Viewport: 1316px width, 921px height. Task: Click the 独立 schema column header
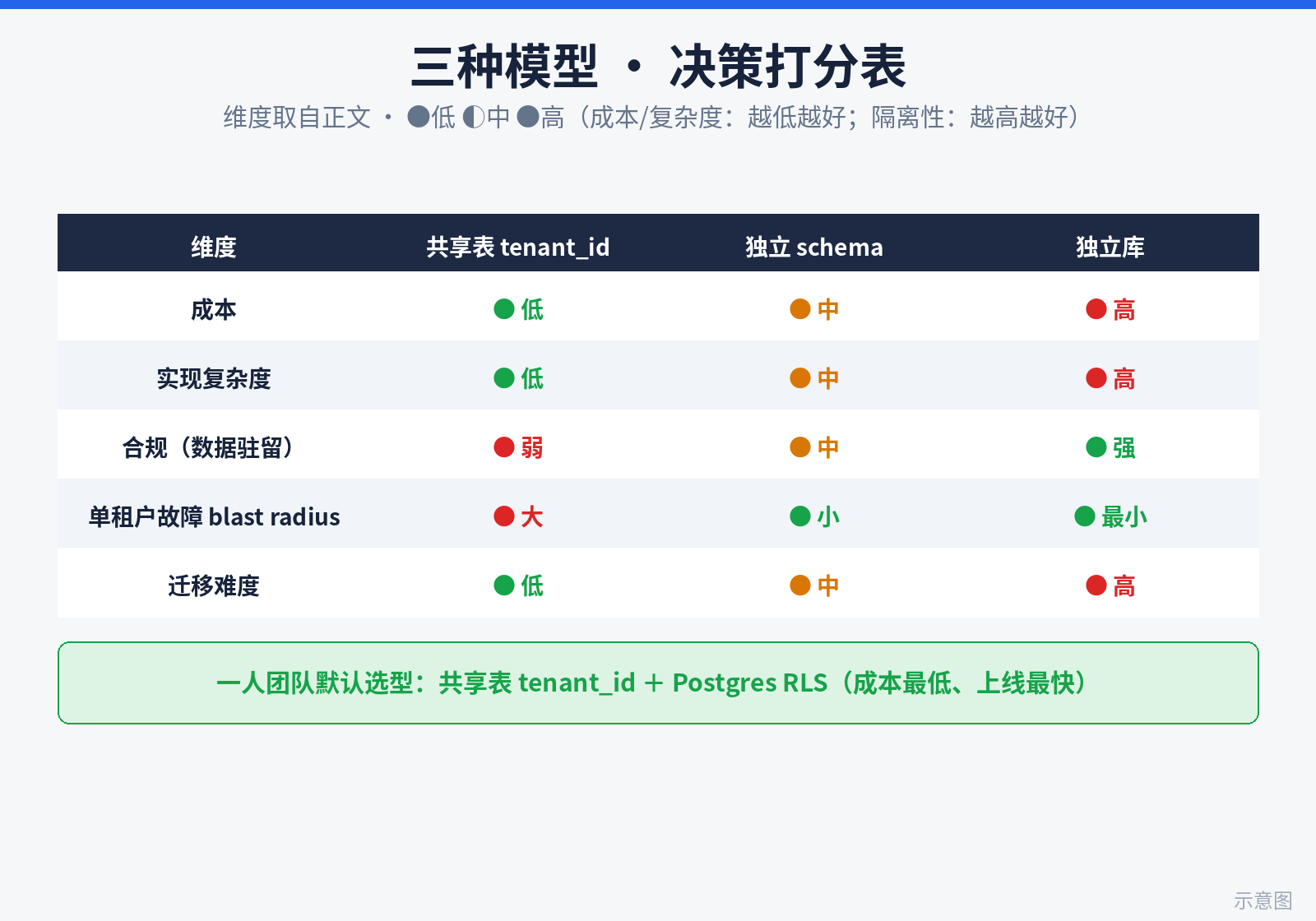[x=814, y=247]
